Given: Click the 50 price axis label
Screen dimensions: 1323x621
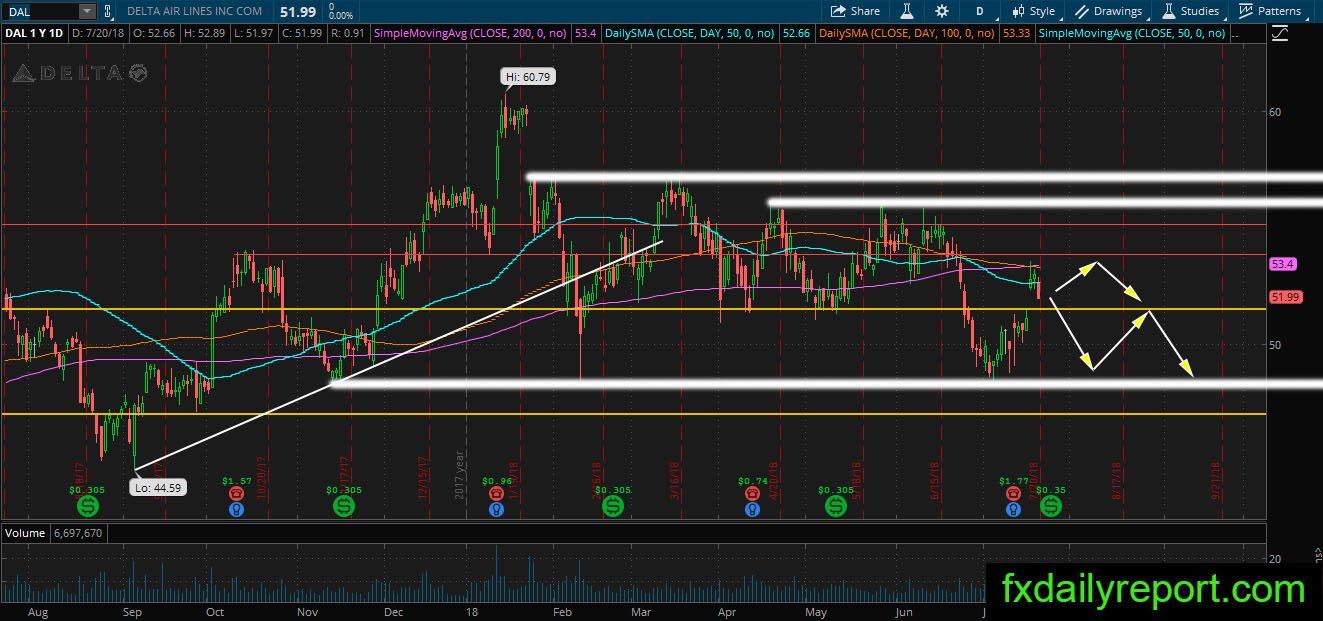Looking at the screenshot, I should pyautogui.click(x=1275, y=345).
